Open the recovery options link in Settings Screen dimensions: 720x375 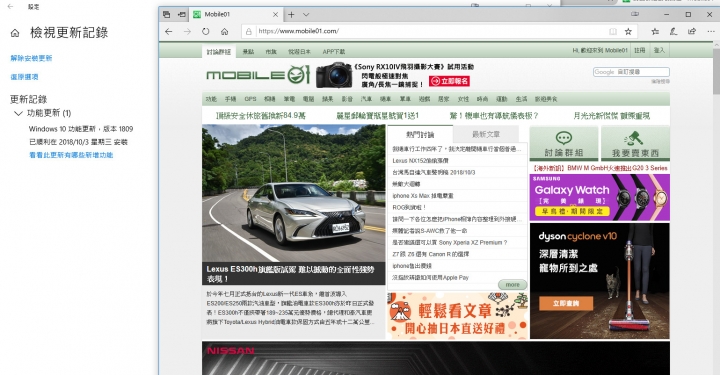tap(24, 77)
